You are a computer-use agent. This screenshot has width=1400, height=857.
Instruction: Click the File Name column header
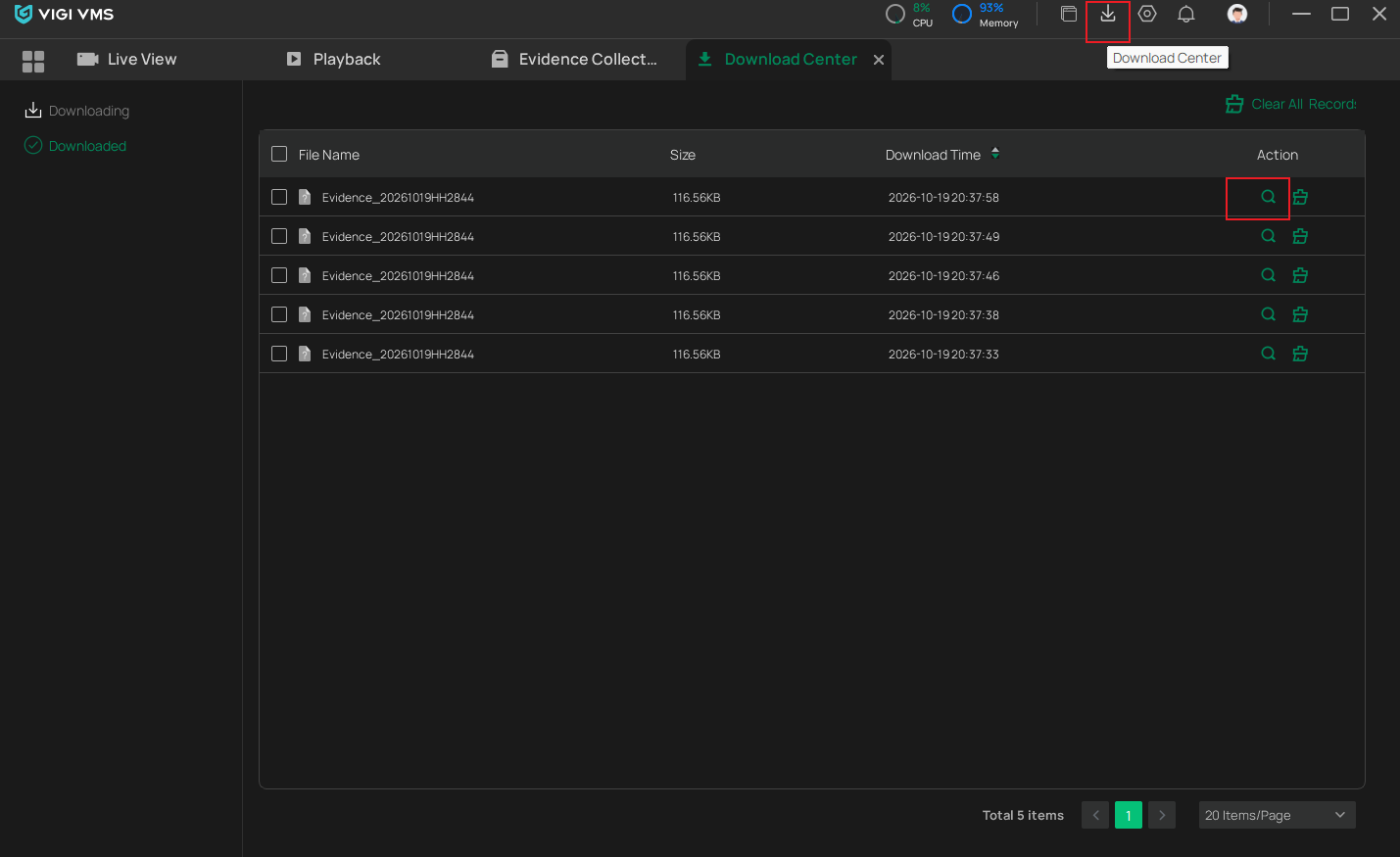pyautogui.click(x=329, y=155)
